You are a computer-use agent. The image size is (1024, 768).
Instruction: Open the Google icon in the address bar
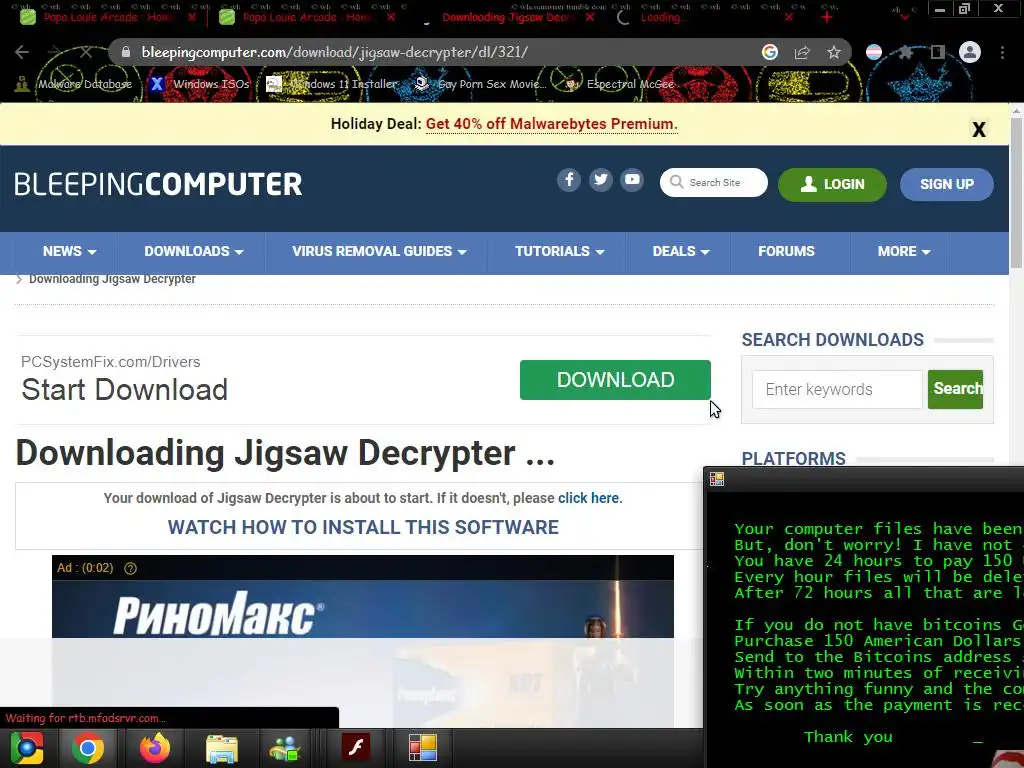pos(770,52)
